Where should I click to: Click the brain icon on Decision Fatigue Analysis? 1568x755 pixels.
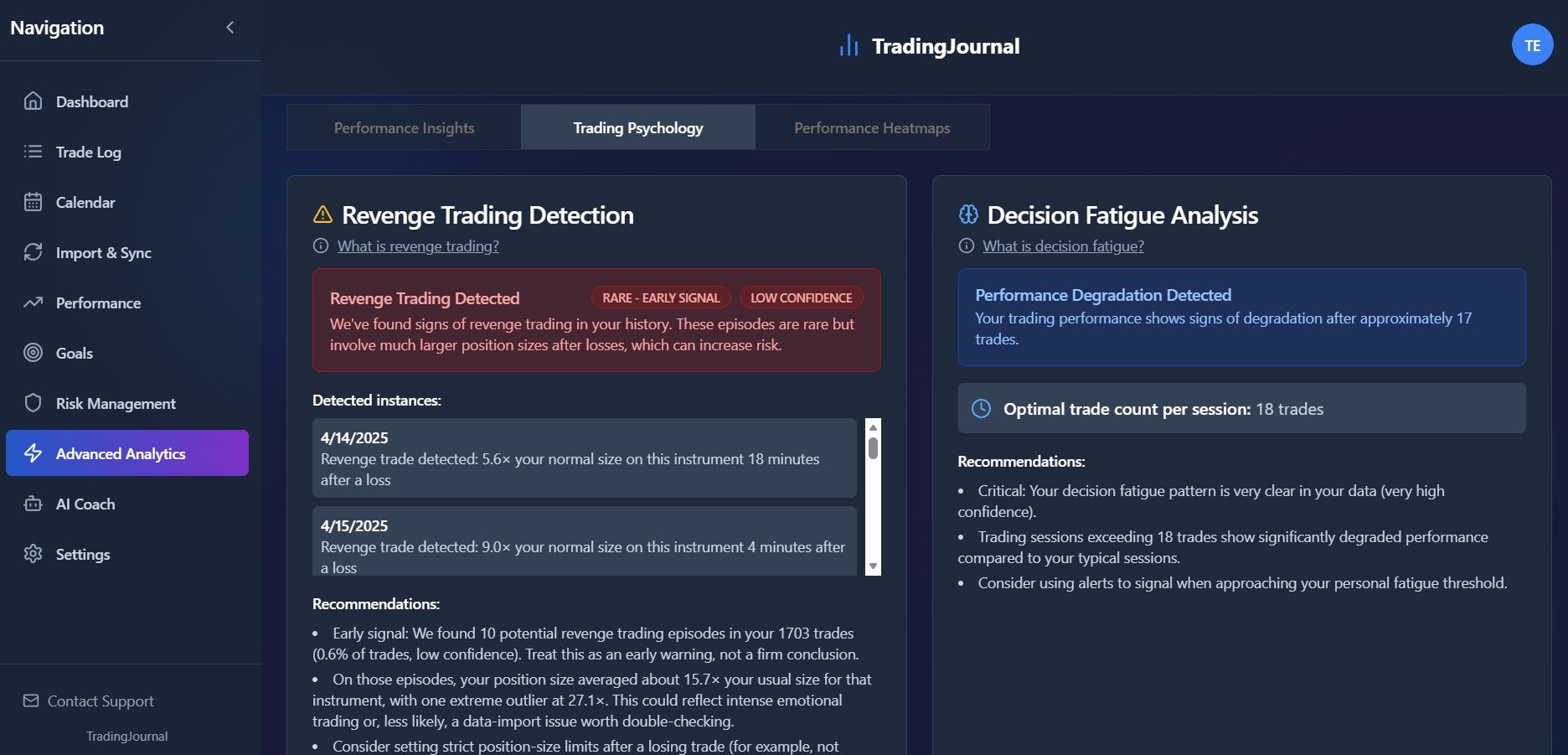click(967, 215)
